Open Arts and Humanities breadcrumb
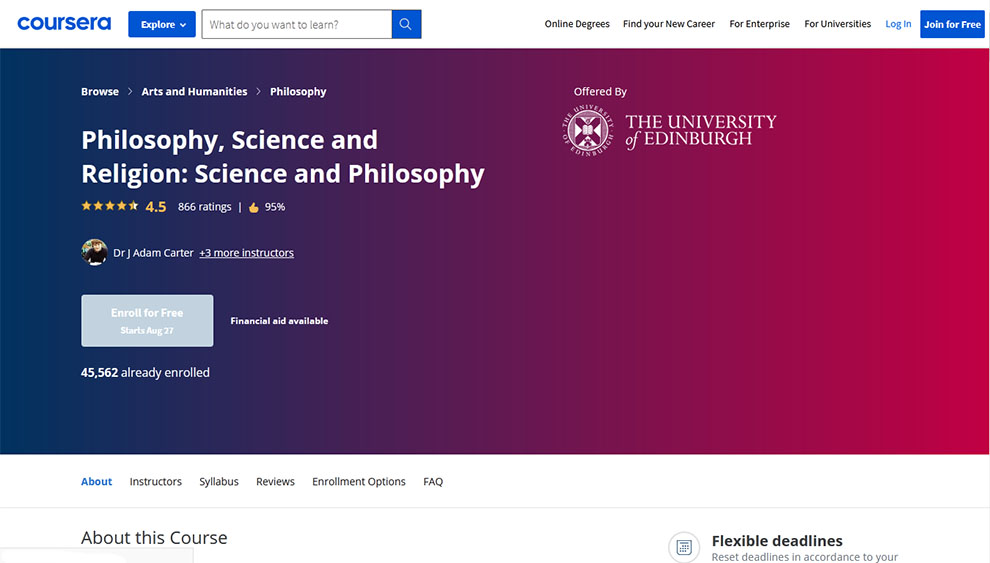 pos(194,92)
